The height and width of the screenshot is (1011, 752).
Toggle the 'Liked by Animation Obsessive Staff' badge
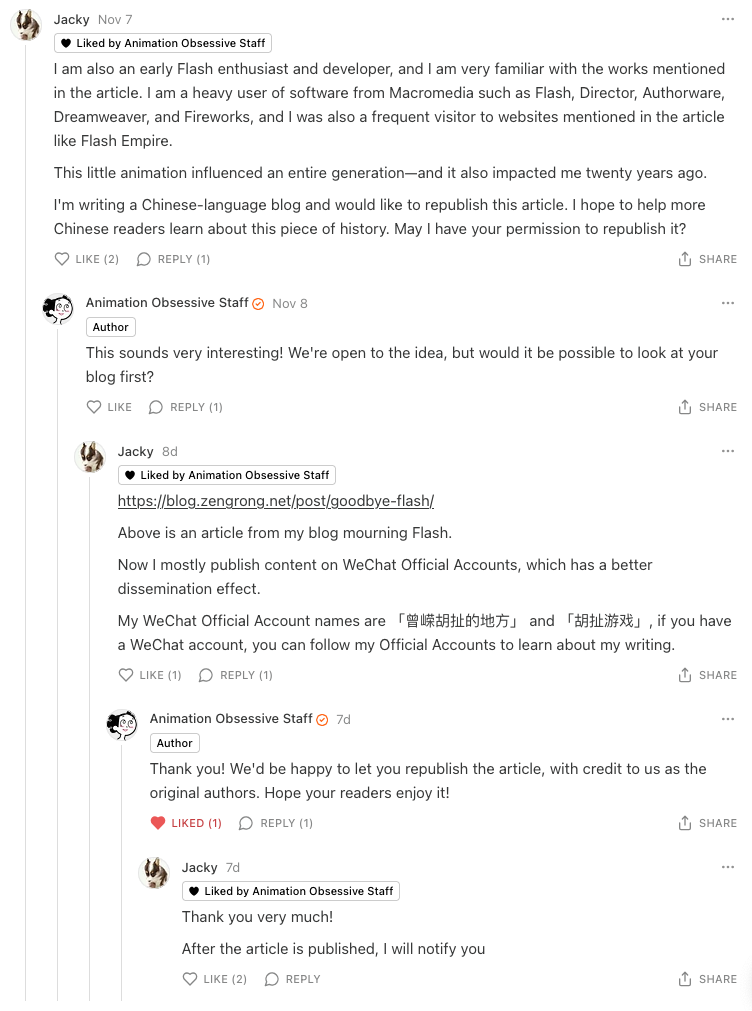(x=162, y=43)
